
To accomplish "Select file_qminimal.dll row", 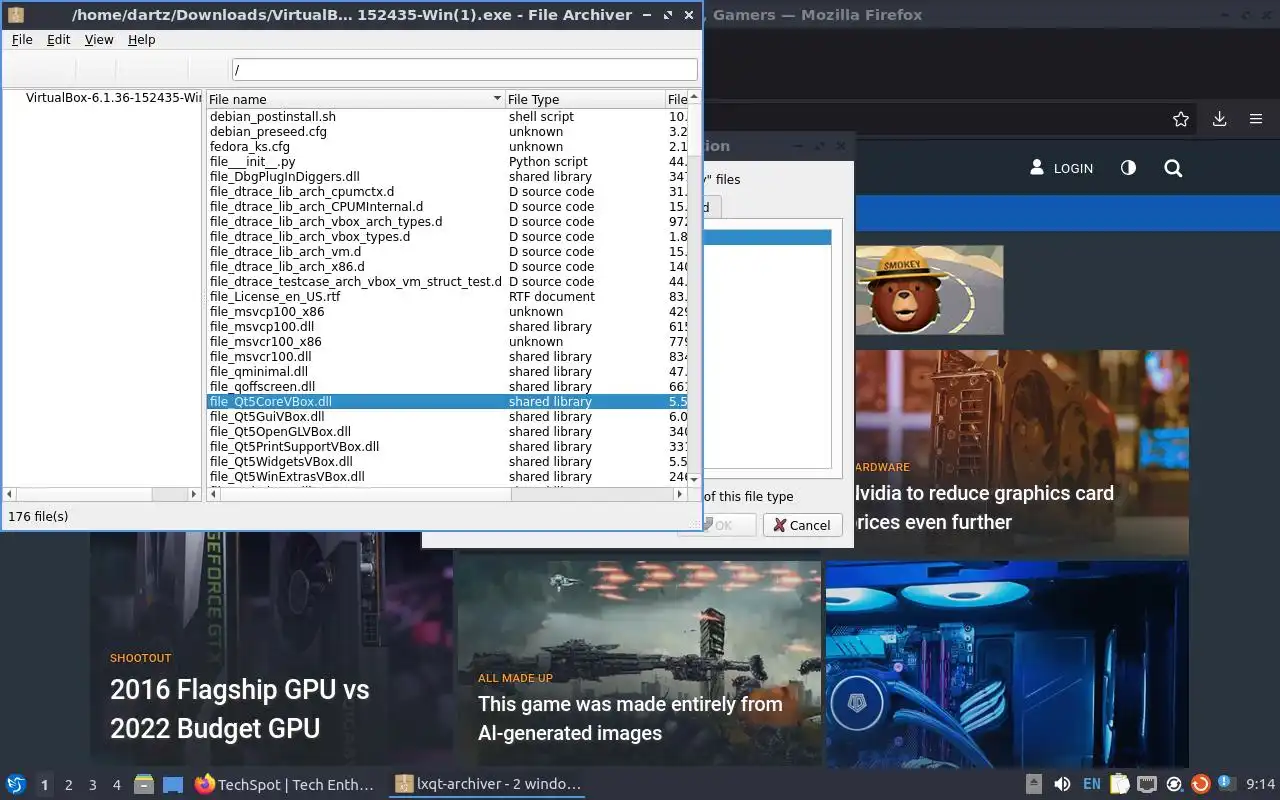I will 447,372.
